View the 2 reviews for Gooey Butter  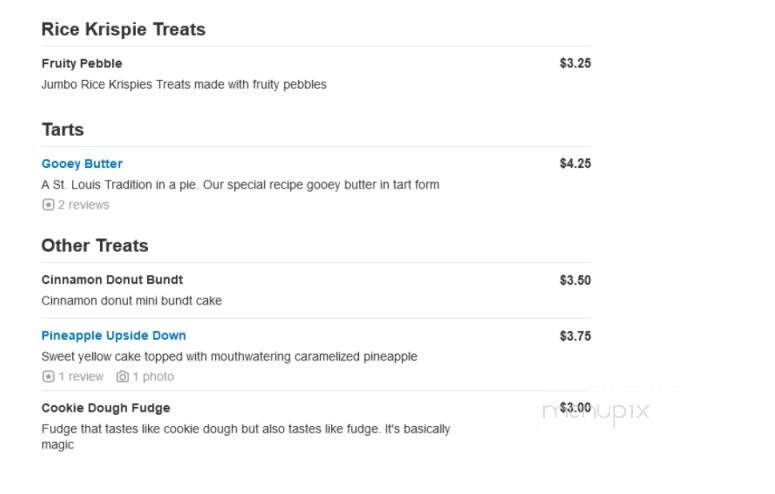coord(84,205)
